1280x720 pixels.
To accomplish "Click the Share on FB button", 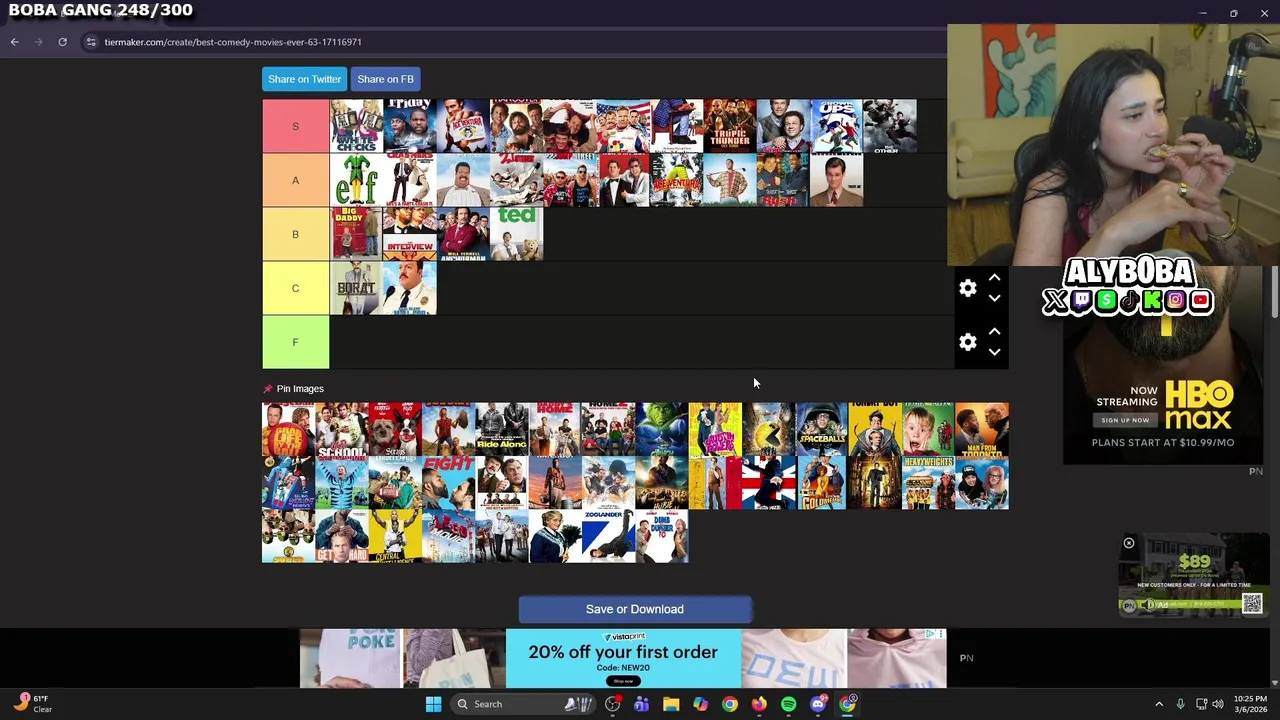I will [x=385, y=79].
